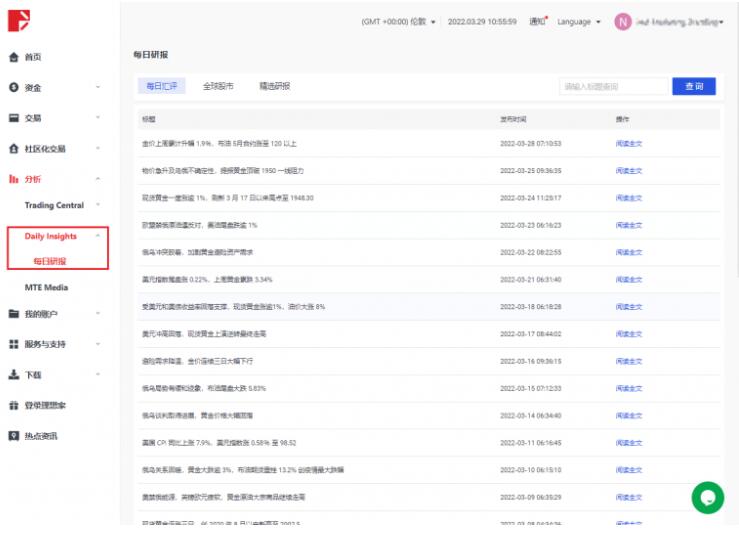Open 阅读全文 link for the 2022-03-28 report
The image size is (739, 548).
tap(628, 143)
